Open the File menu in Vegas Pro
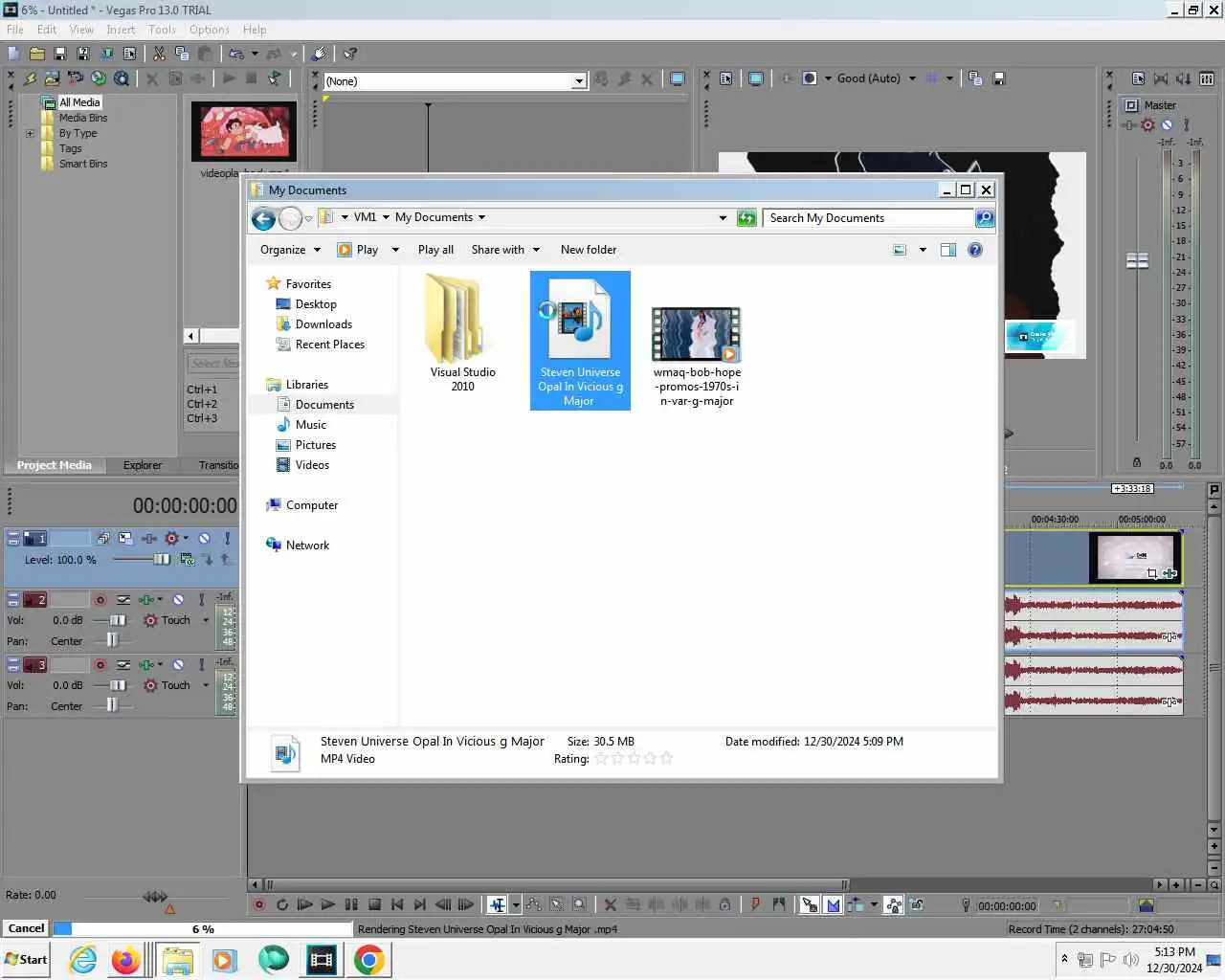This screenshot has height=980, width=1225. click(15, 30)
